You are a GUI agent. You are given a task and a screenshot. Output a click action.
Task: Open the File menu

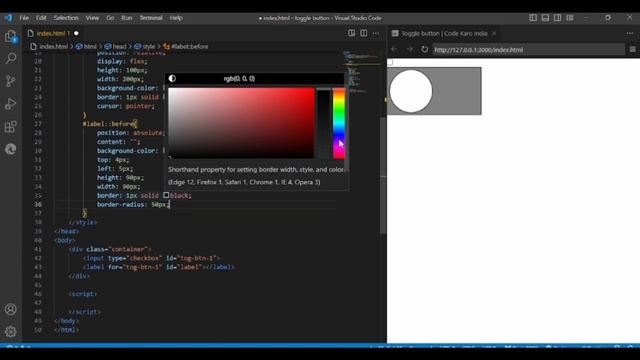(24, 18)
